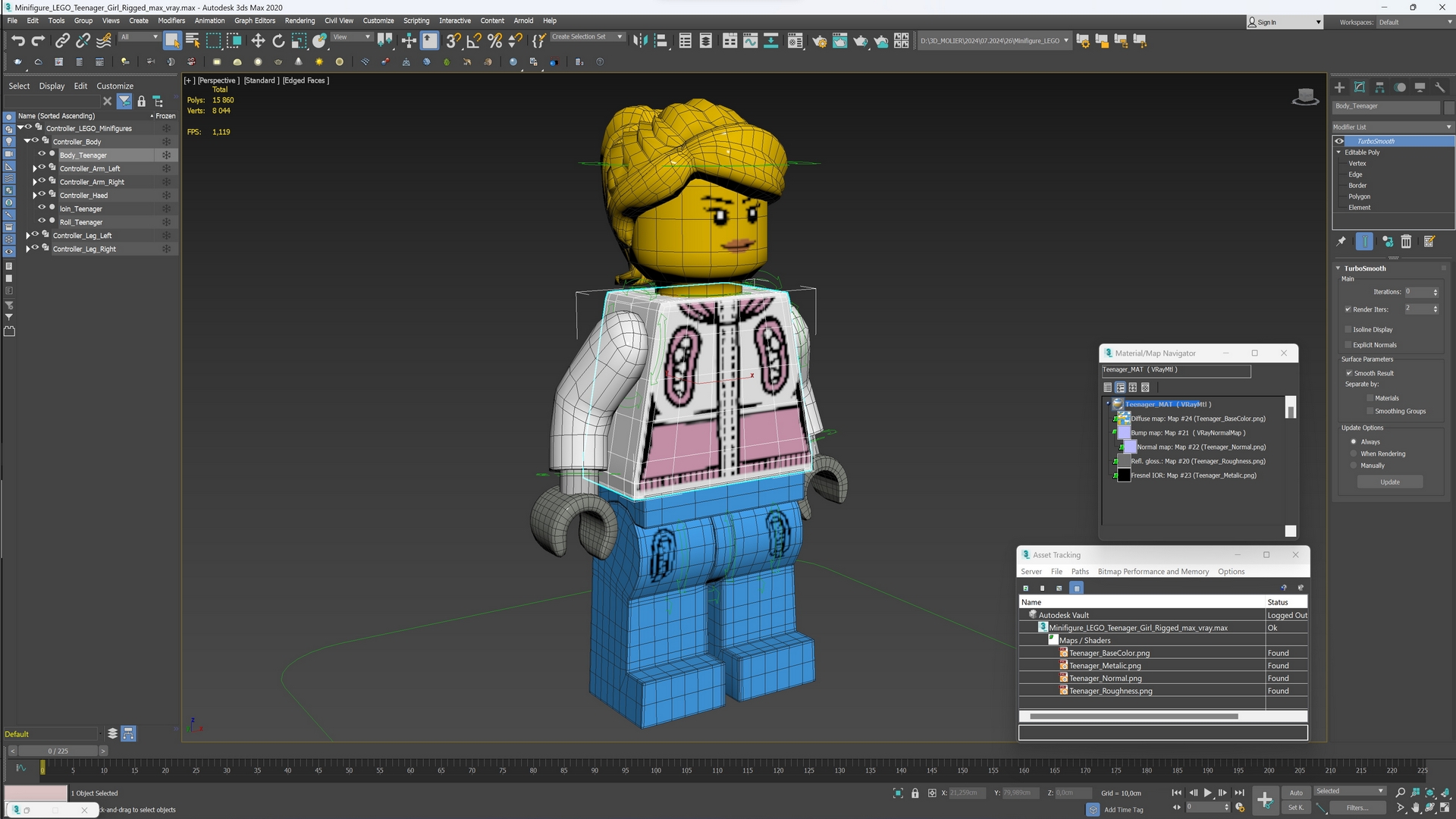This screenshot has height=819, width=1456.
Task: Click Remove modifier trash icon
Action: click(x=1406, y=241)
